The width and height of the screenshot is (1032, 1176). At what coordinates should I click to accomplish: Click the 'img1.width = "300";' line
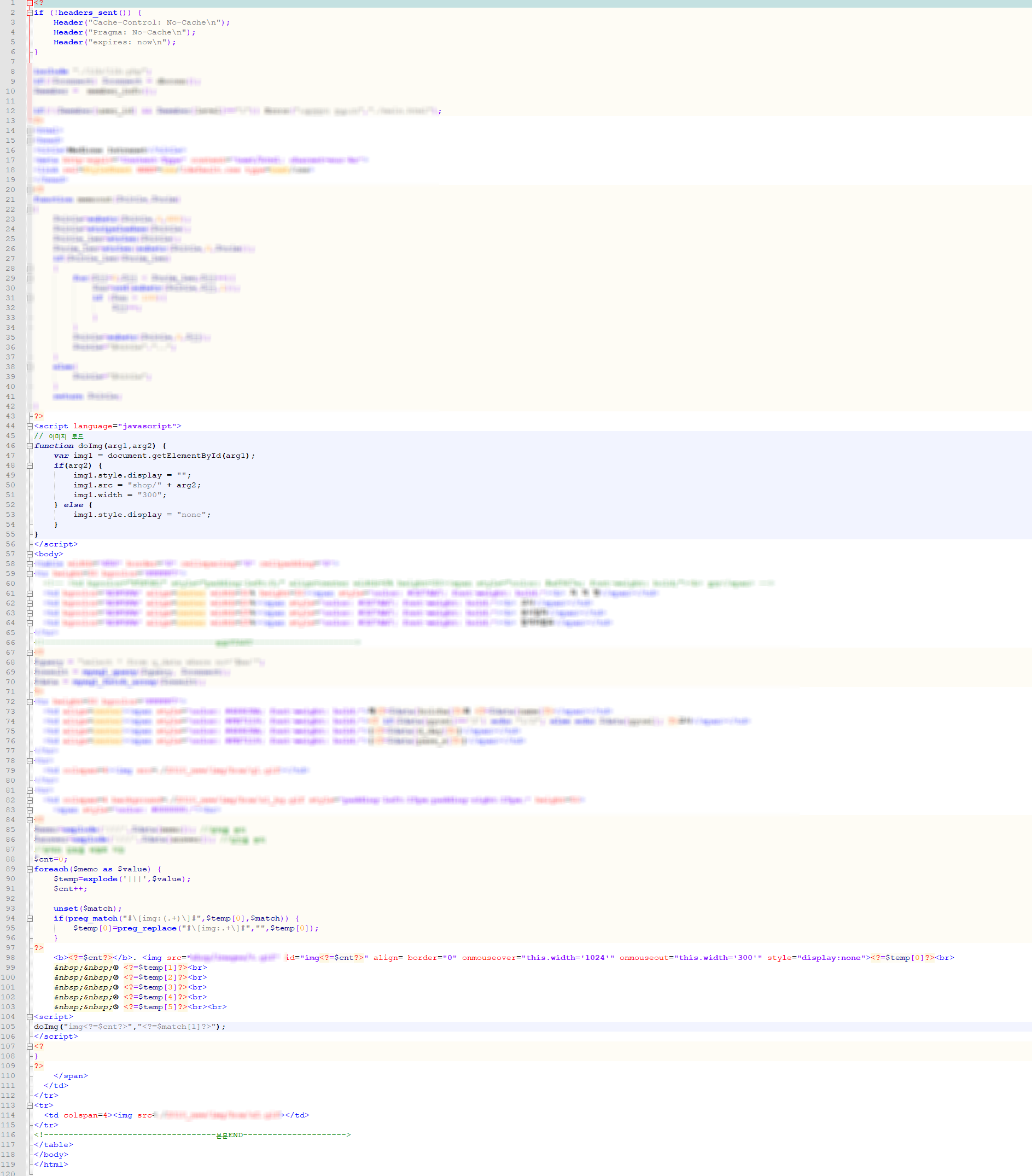(120, 495)
